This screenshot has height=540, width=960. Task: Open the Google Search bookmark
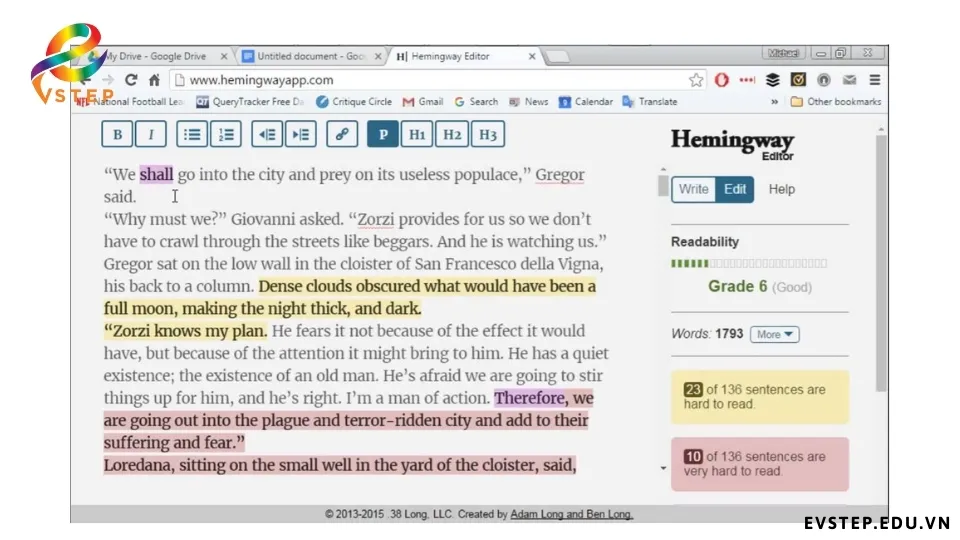pos(476,102)
